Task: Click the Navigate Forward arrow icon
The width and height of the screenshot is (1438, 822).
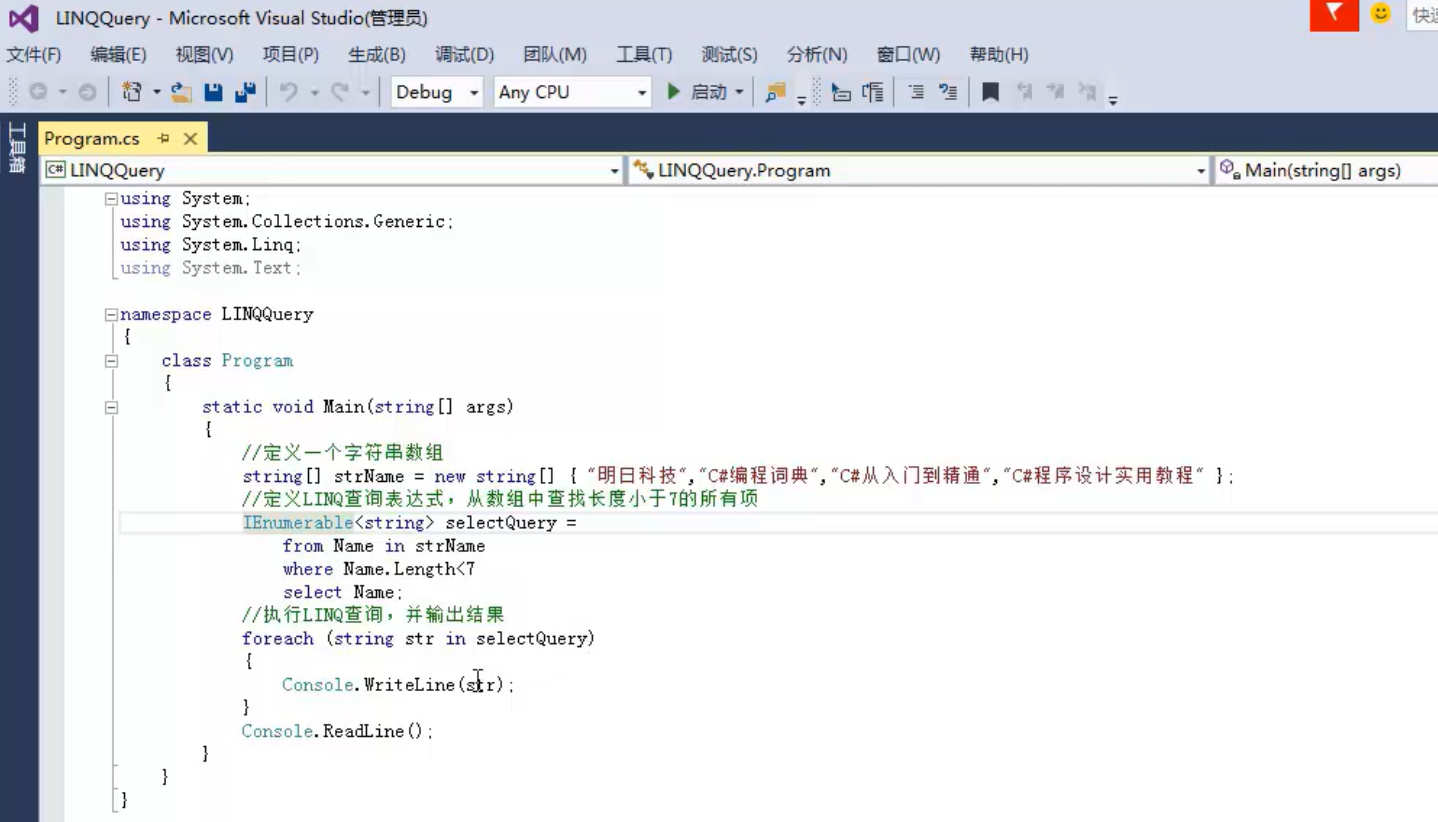Action: coord(87,92)
